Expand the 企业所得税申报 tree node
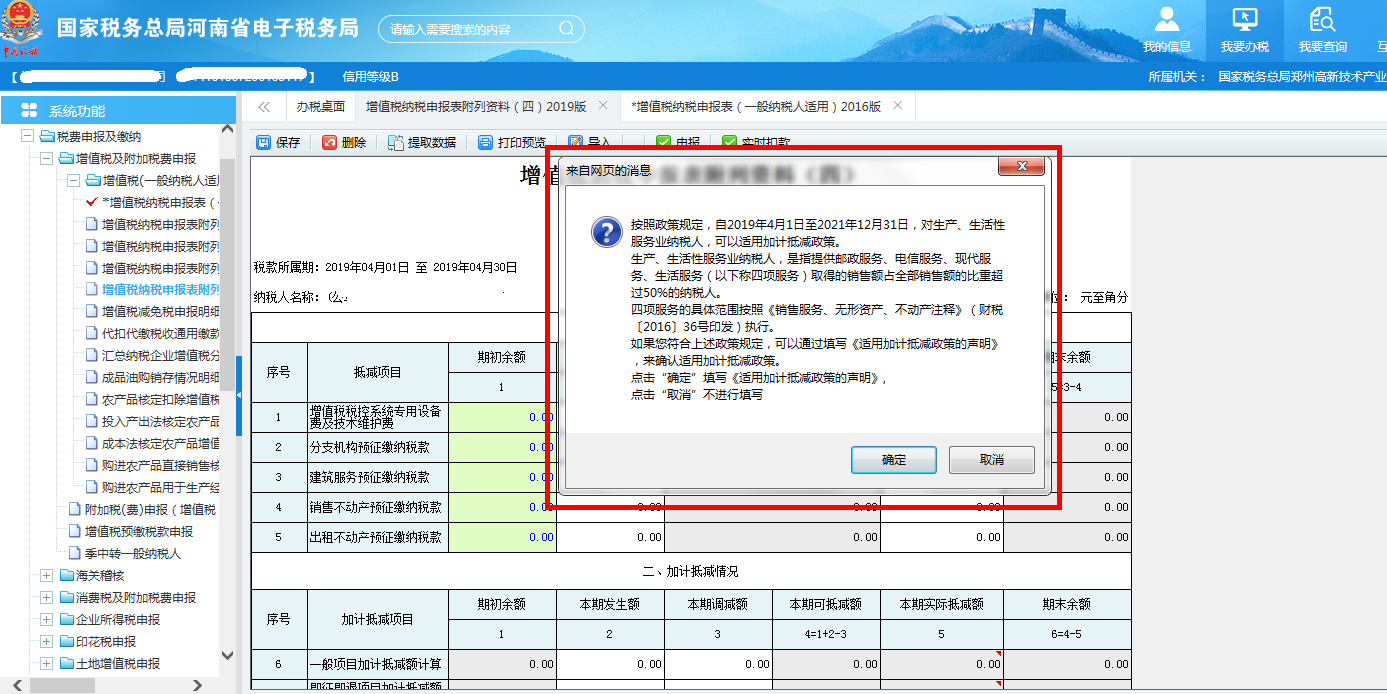 [44, 618]
